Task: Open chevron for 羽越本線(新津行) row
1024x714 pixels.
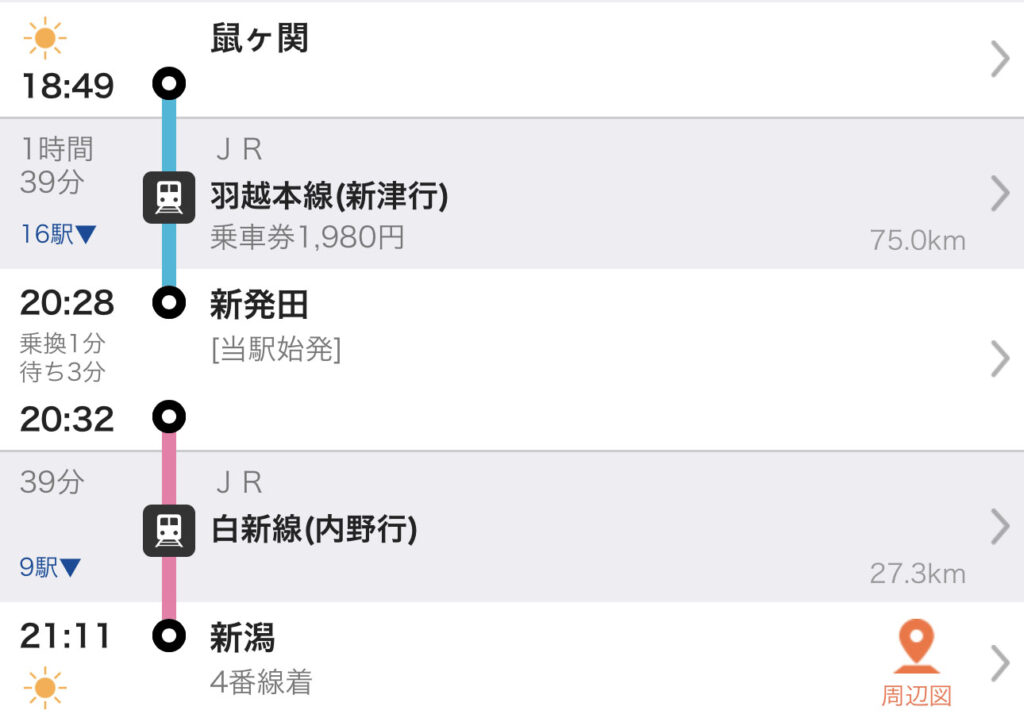Action: pos(999,193)
